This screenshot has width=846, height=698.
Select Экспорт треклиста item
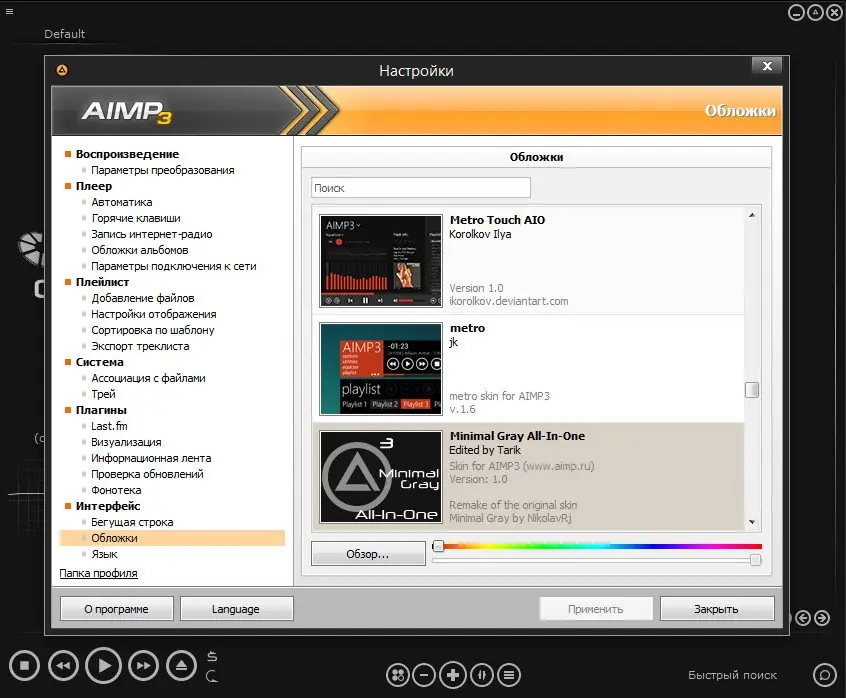click(140, 346)
